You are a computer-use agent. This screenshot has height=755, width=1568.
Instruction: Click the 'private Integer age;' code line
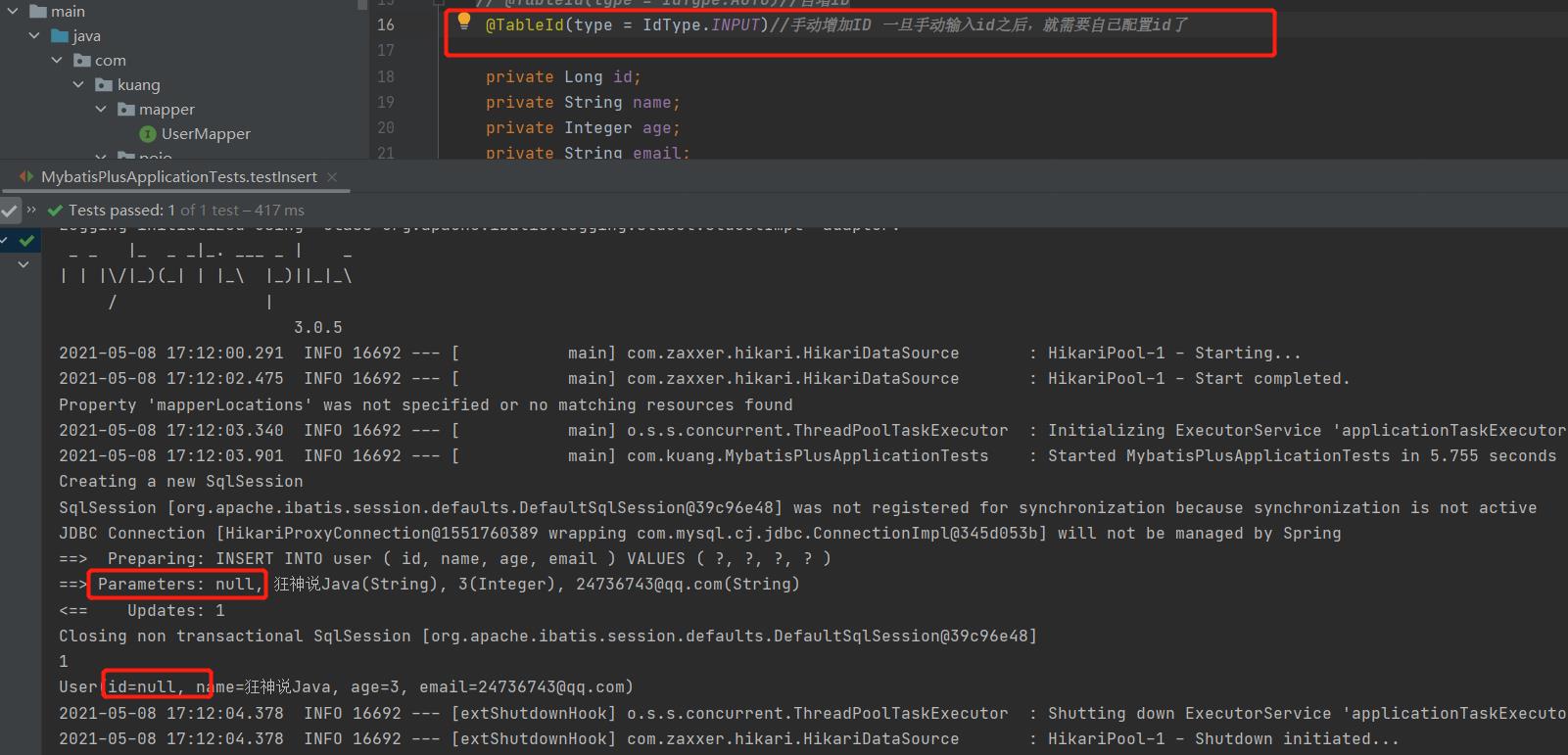tap(583, 127)
